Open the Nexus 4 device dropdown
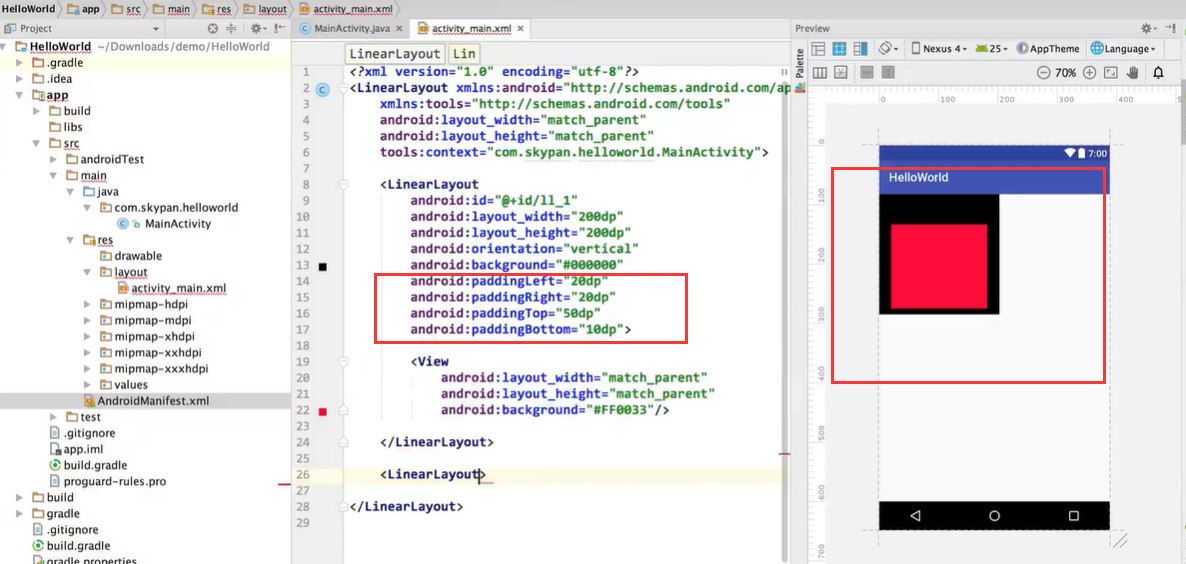Screen dimensions: 1186x564 (940, 48)
